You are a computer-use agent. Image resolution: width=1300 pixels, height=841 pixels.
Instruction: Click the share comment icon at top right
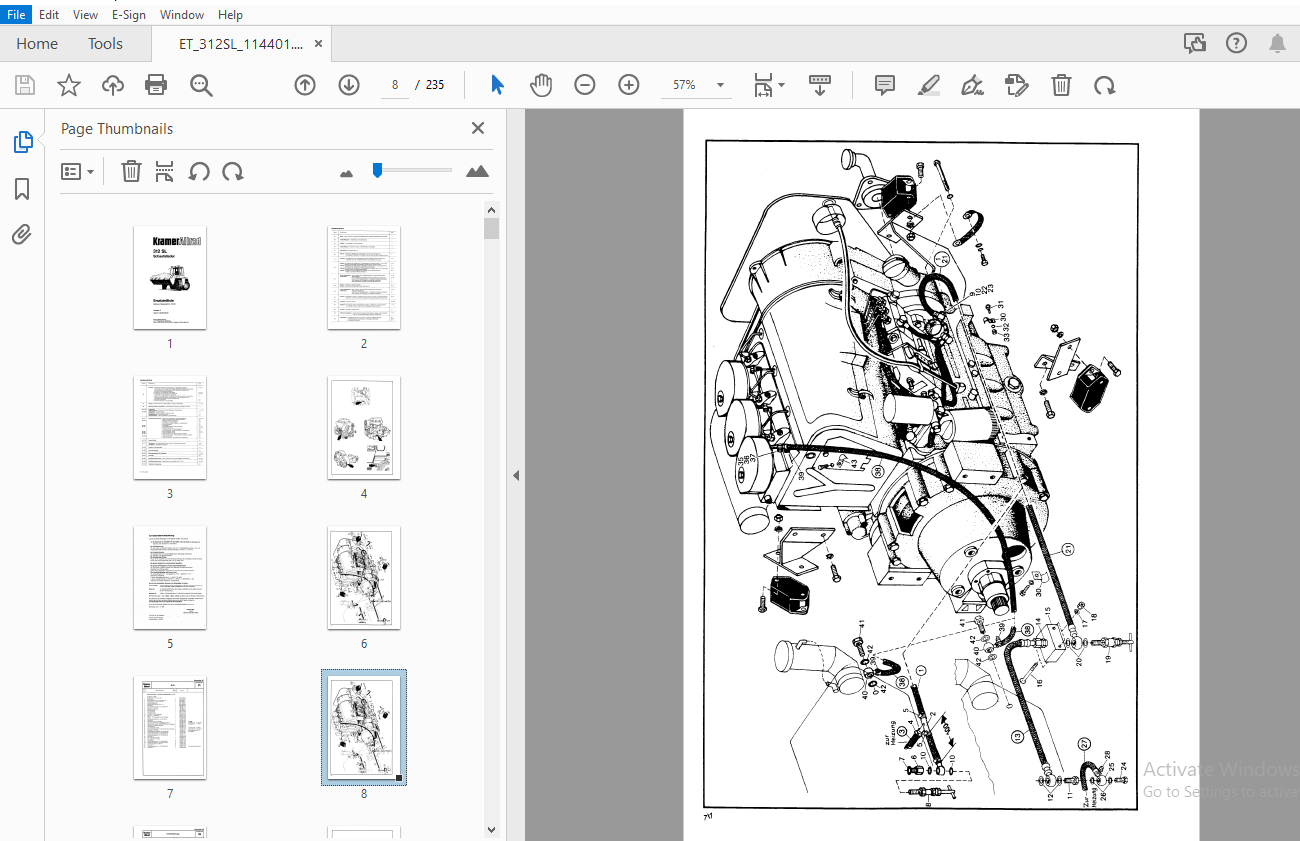pyautogui.click(x=1194, y=43)
